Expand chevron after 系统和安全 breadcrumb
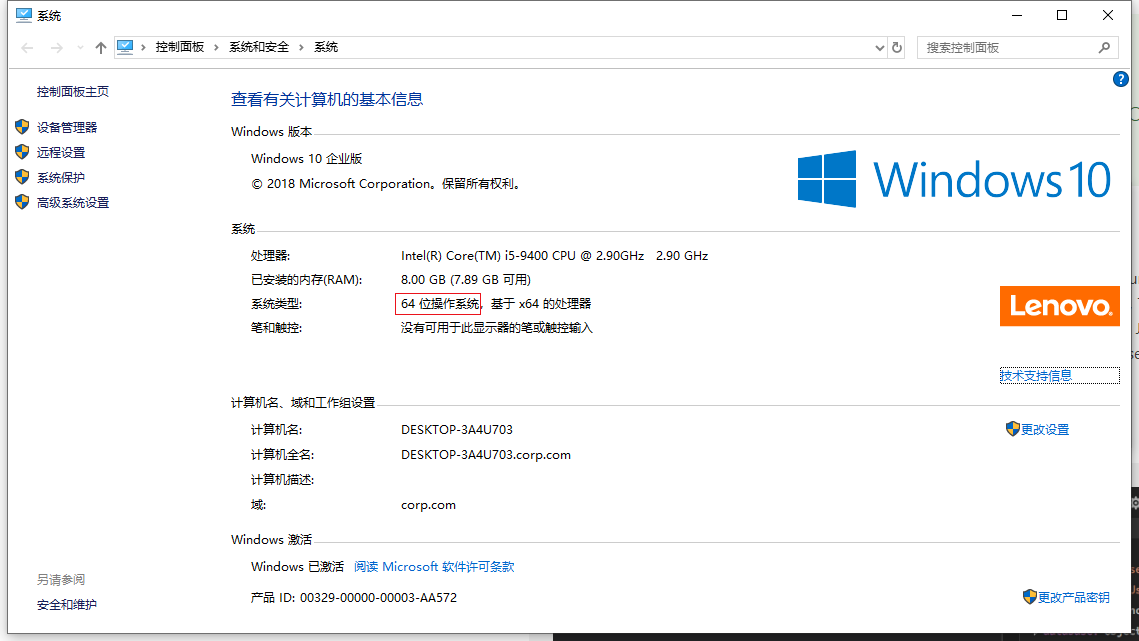This screenshot has height=641, width=1139. pos(301,47)
